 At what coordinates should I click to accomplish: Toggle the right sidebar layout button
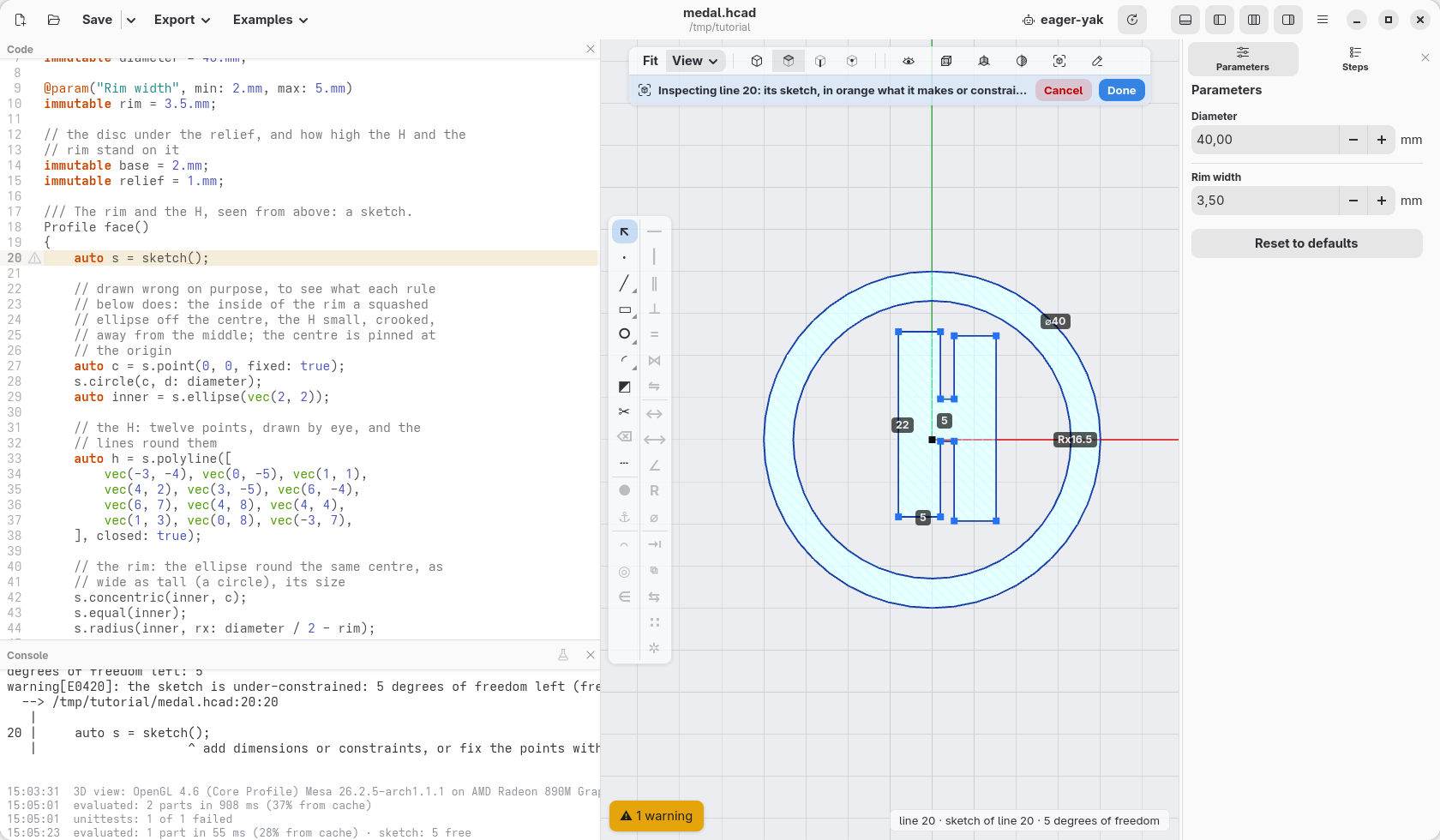pyautogui.click(x=1288, y=20)
